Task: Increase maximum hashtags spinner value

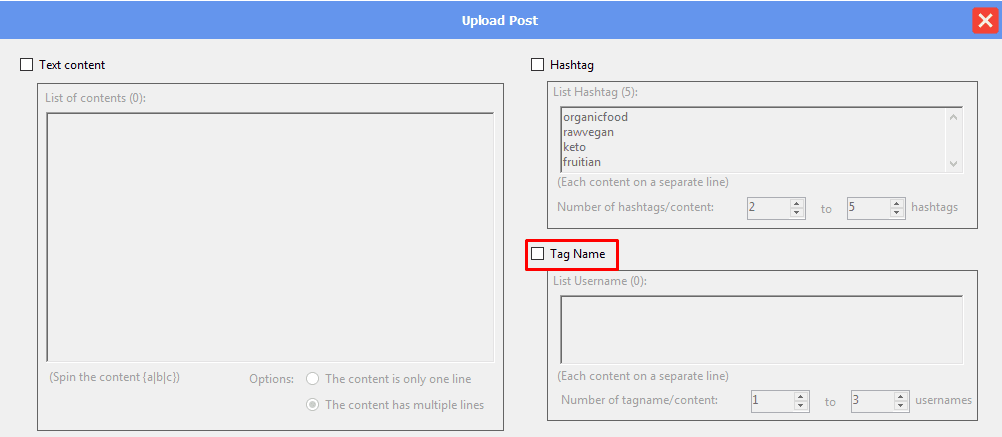Action: 897,203
